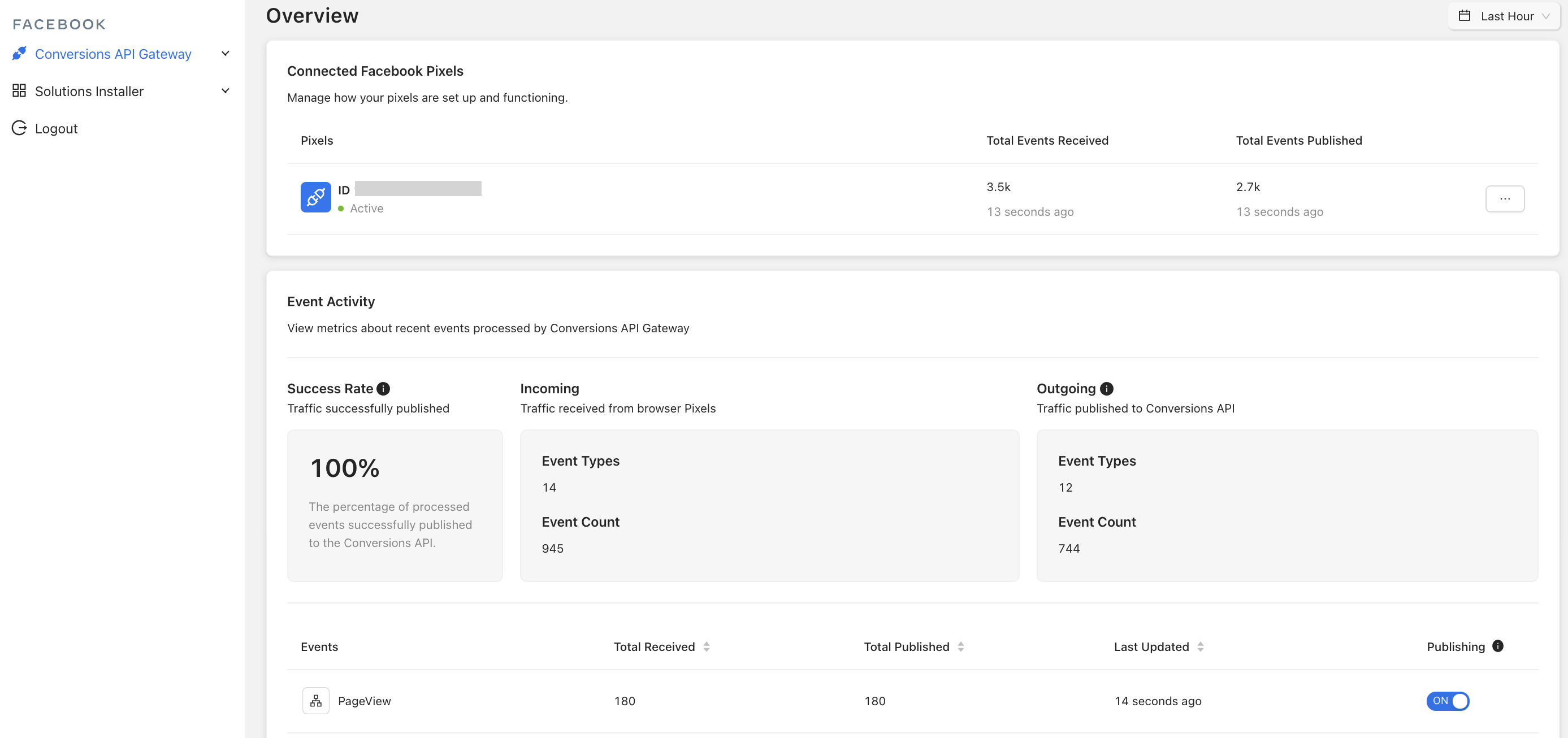Expand the Solutions Installer chevron
1568x738 pixels.
(x=225, y=90)
